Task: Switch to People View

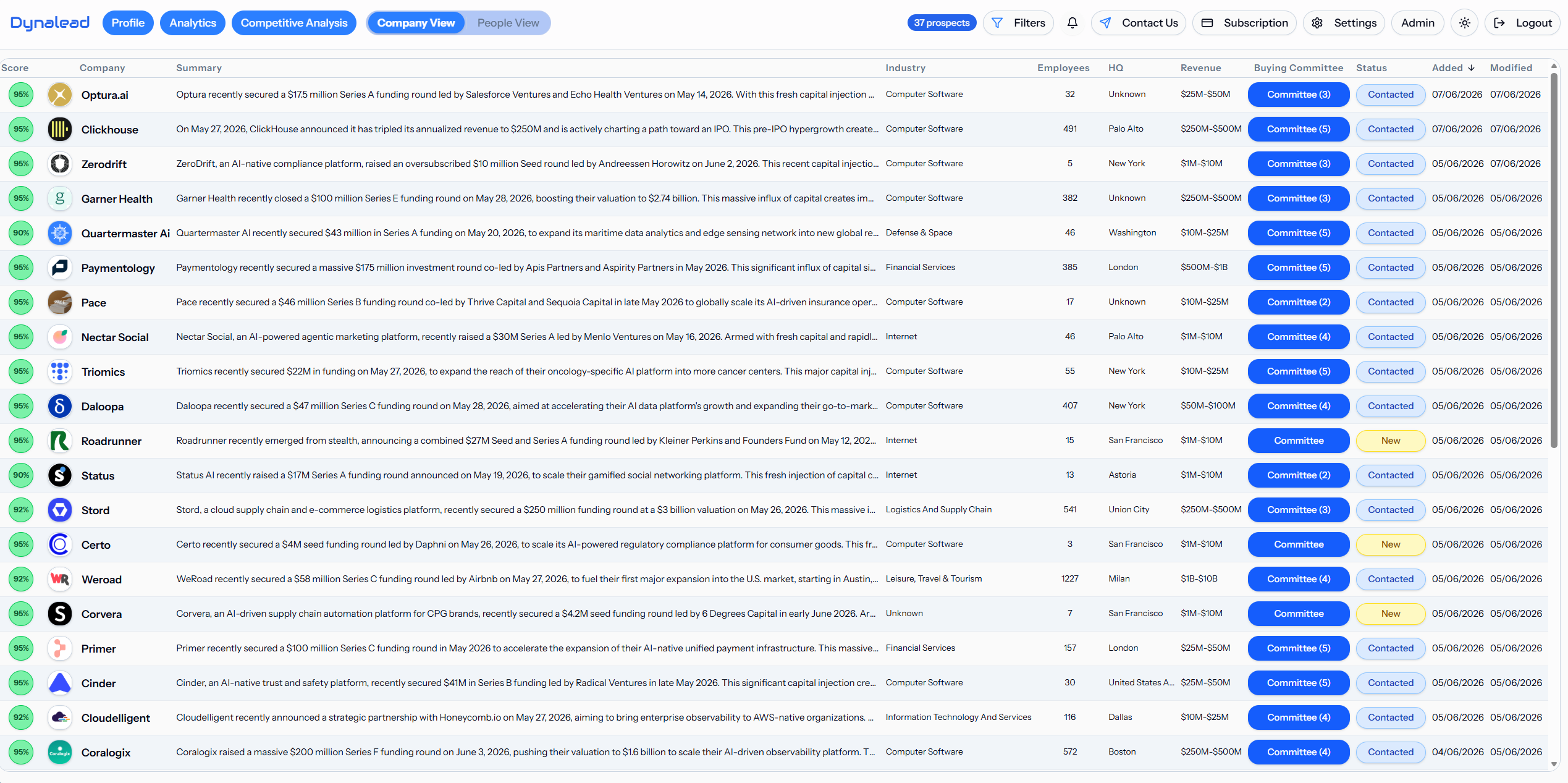Action: point(508,23)
